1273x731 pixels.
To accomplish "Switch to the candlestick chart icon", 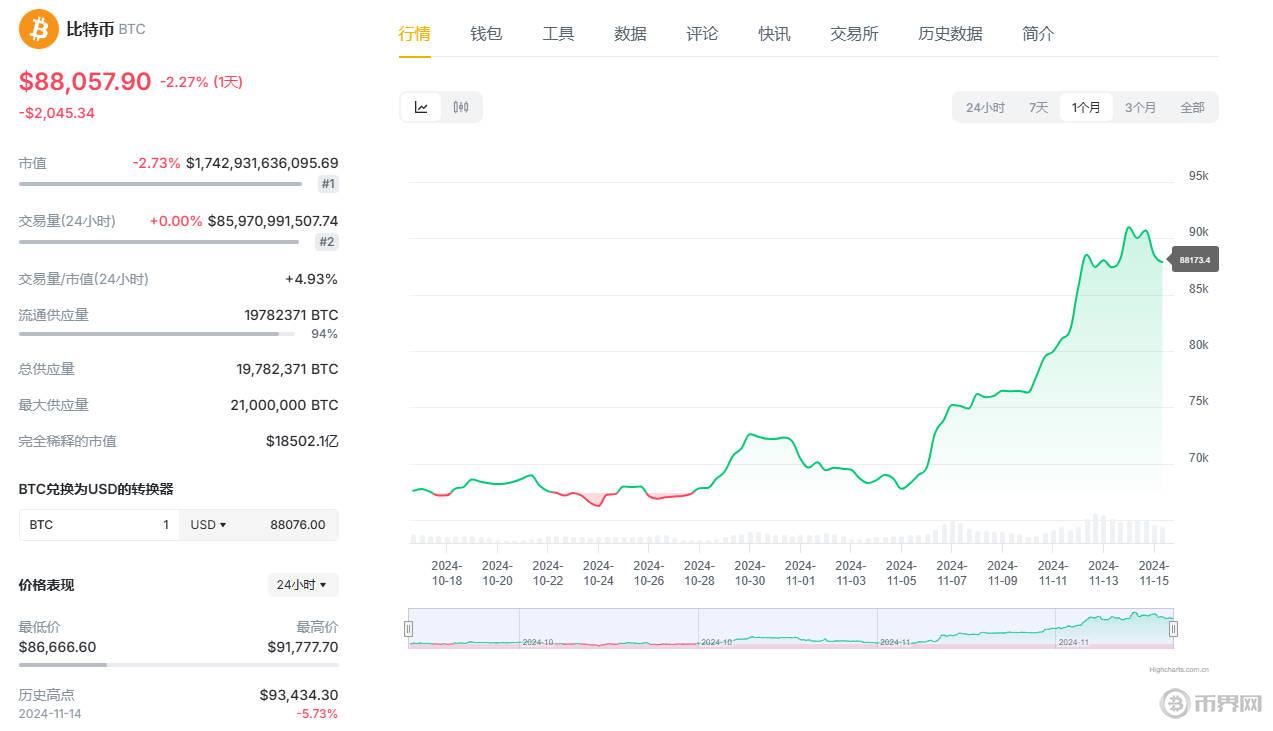I will click(x=460, y=107).
